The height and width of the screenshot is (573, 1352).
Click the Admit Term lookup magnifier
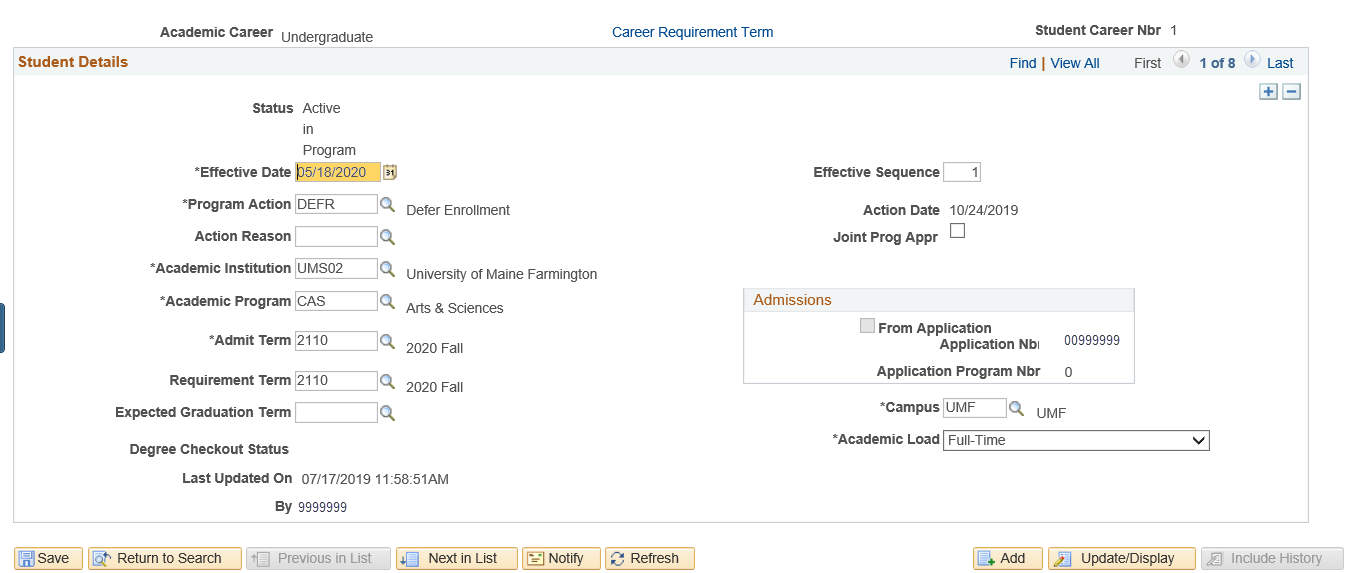387,341
